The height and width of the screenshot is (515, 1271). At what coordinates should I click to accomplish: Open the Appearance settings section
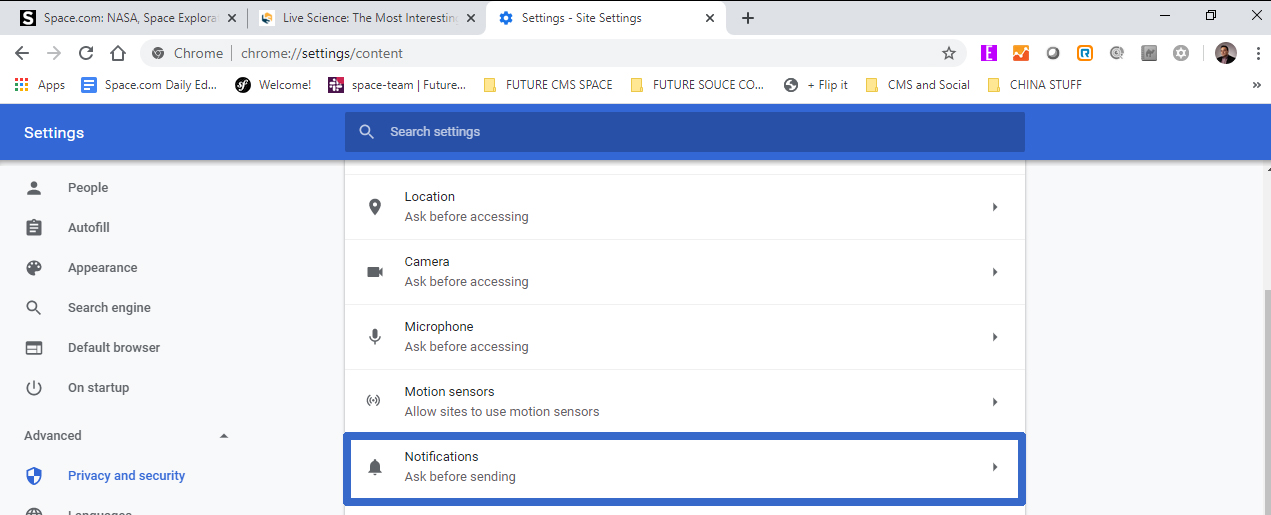tap(102, 268)
